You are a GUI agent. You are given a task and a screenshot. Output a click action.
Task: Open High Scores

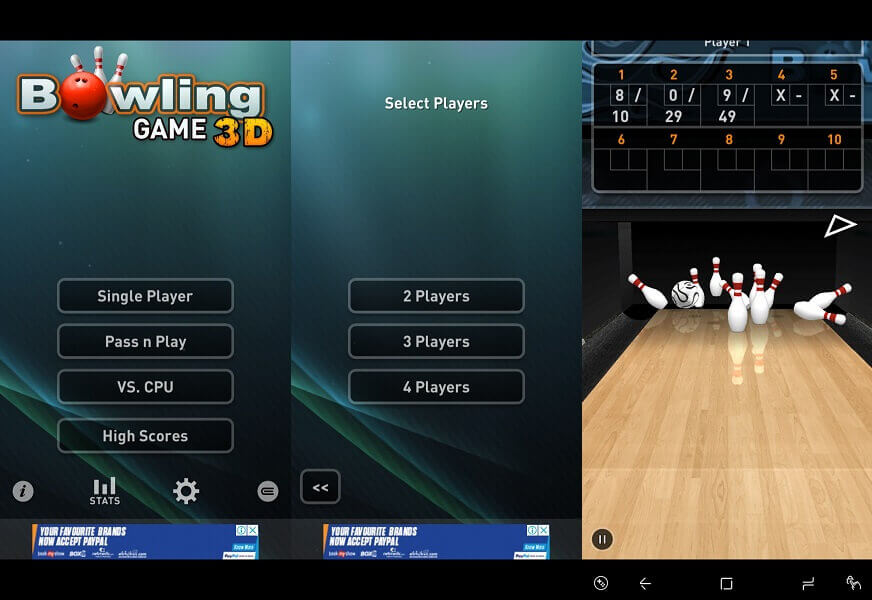145,436
